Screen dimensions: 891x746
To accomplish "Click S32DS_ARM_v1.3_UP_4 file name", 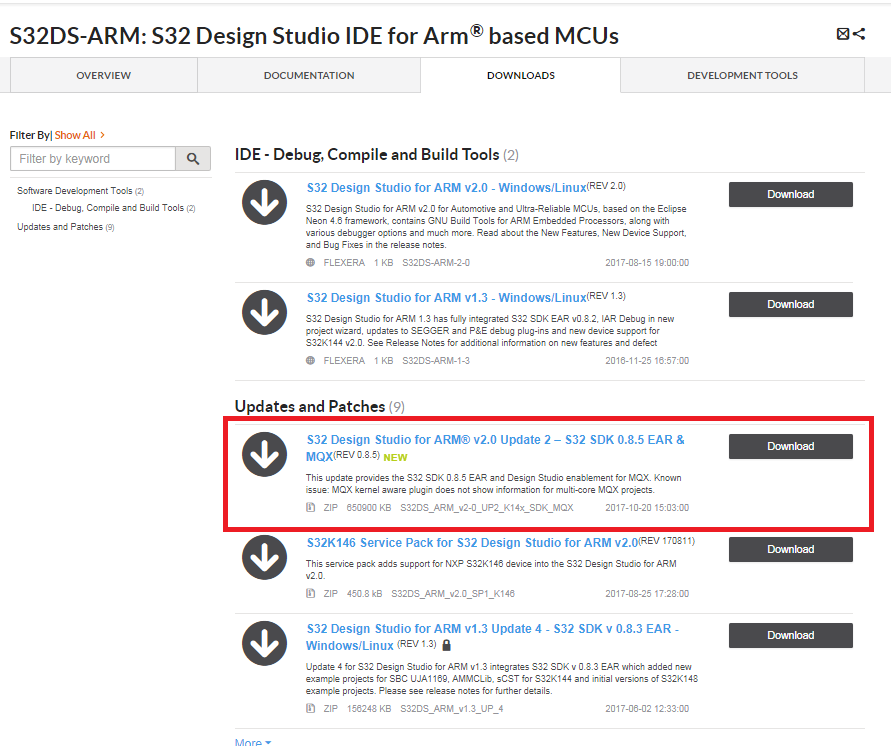I will point(452,709).
